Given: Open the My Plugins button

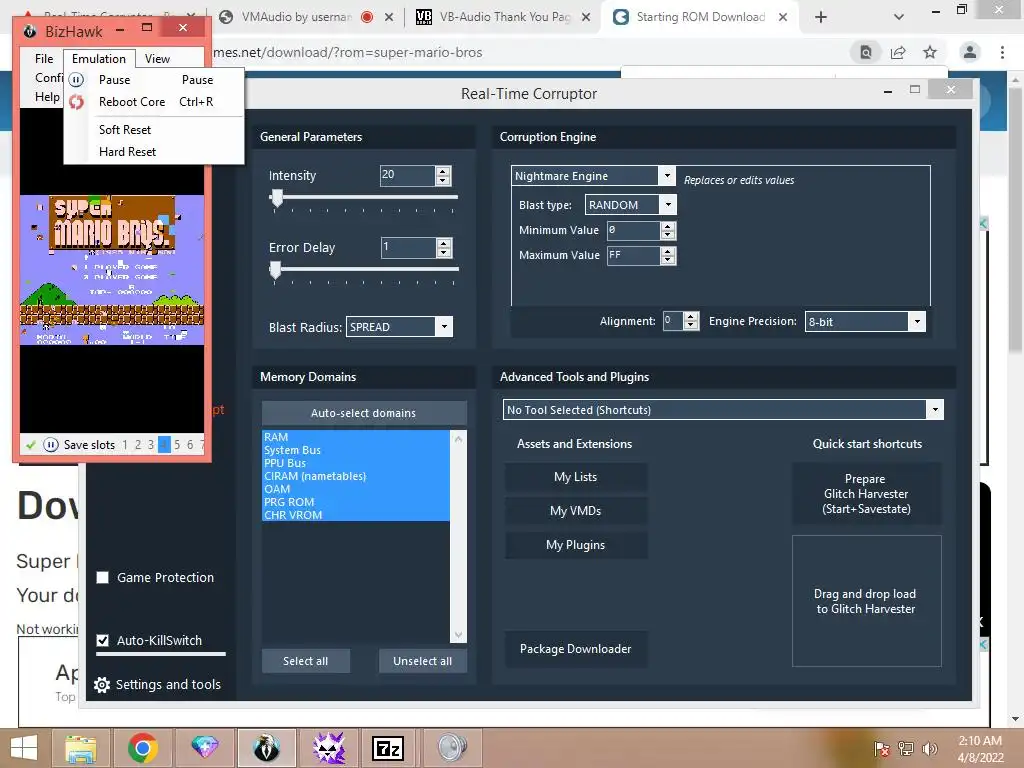Looking at the screenshot, I should coord(575,545).
